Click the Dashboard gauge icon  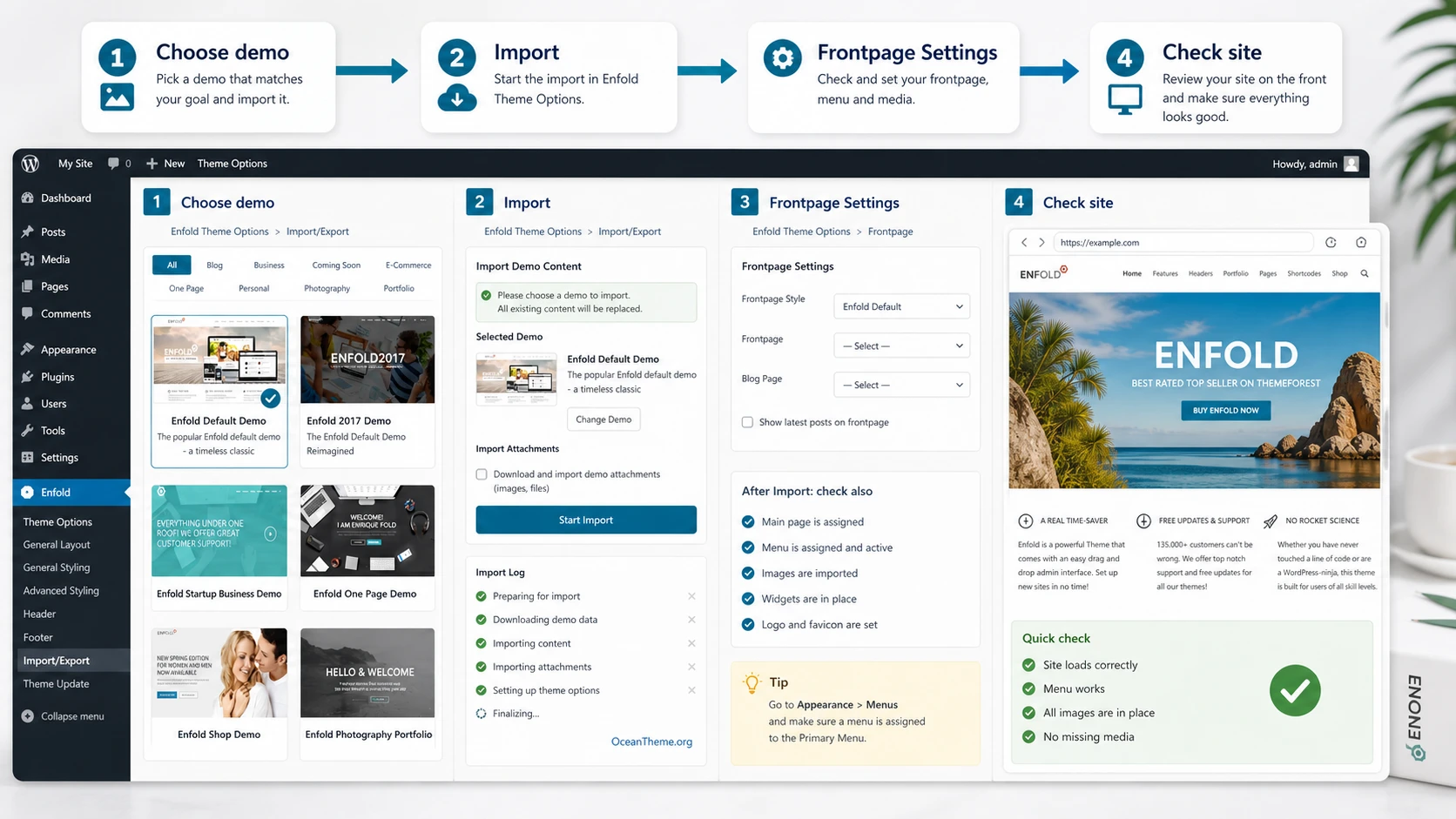click(28, 198)
